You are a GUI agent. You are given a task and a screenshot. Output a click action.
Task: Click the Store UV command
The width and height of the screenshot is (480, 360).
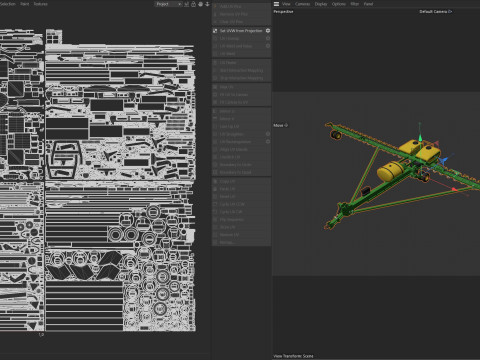click(228, 227)
